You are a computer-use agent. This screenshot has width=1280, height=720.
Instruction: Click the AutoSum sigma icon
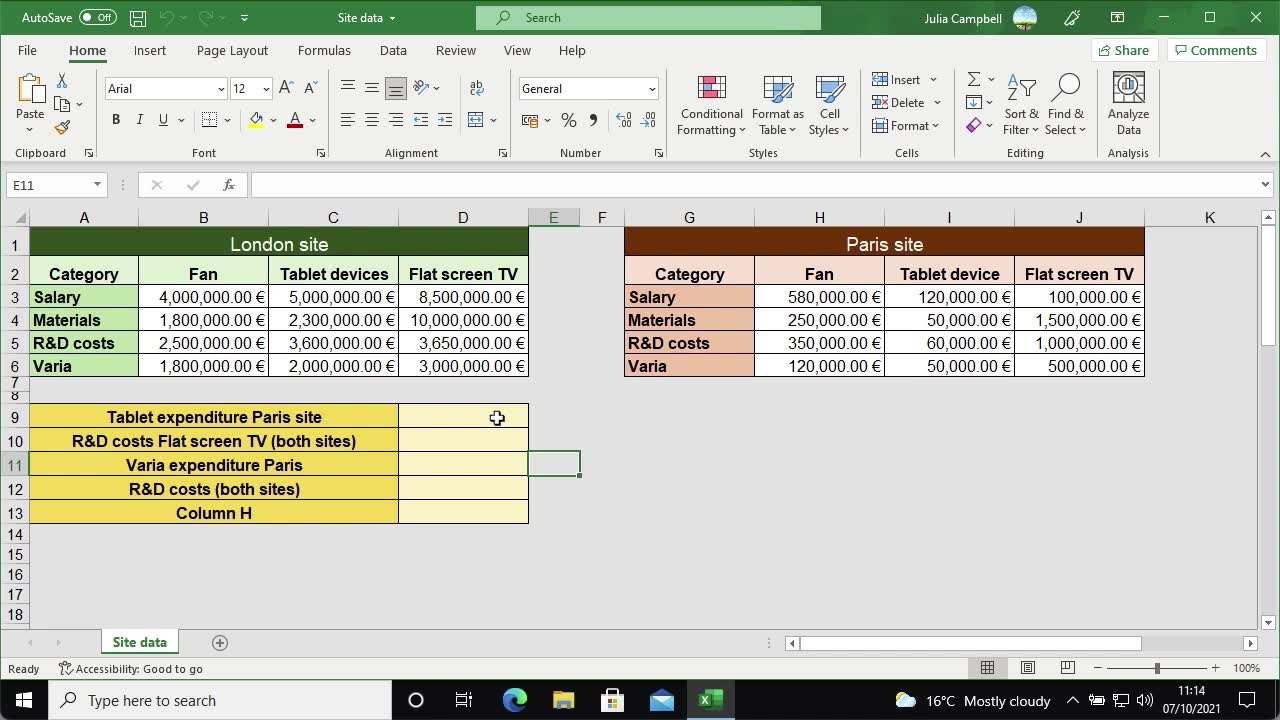[x=973, y=80]
